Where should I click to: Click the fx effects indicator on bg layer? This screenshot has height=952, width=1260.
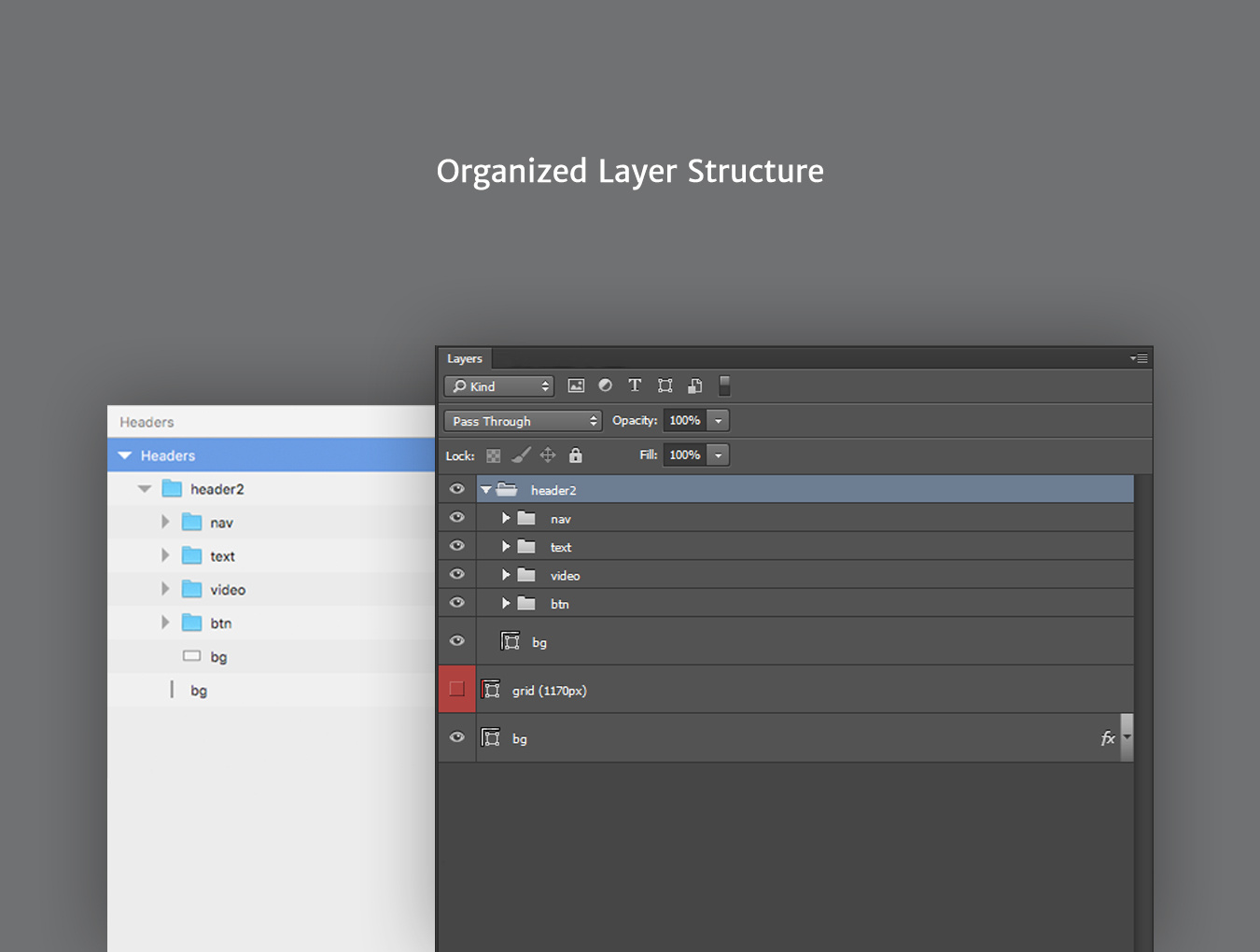coord(1108,738)
